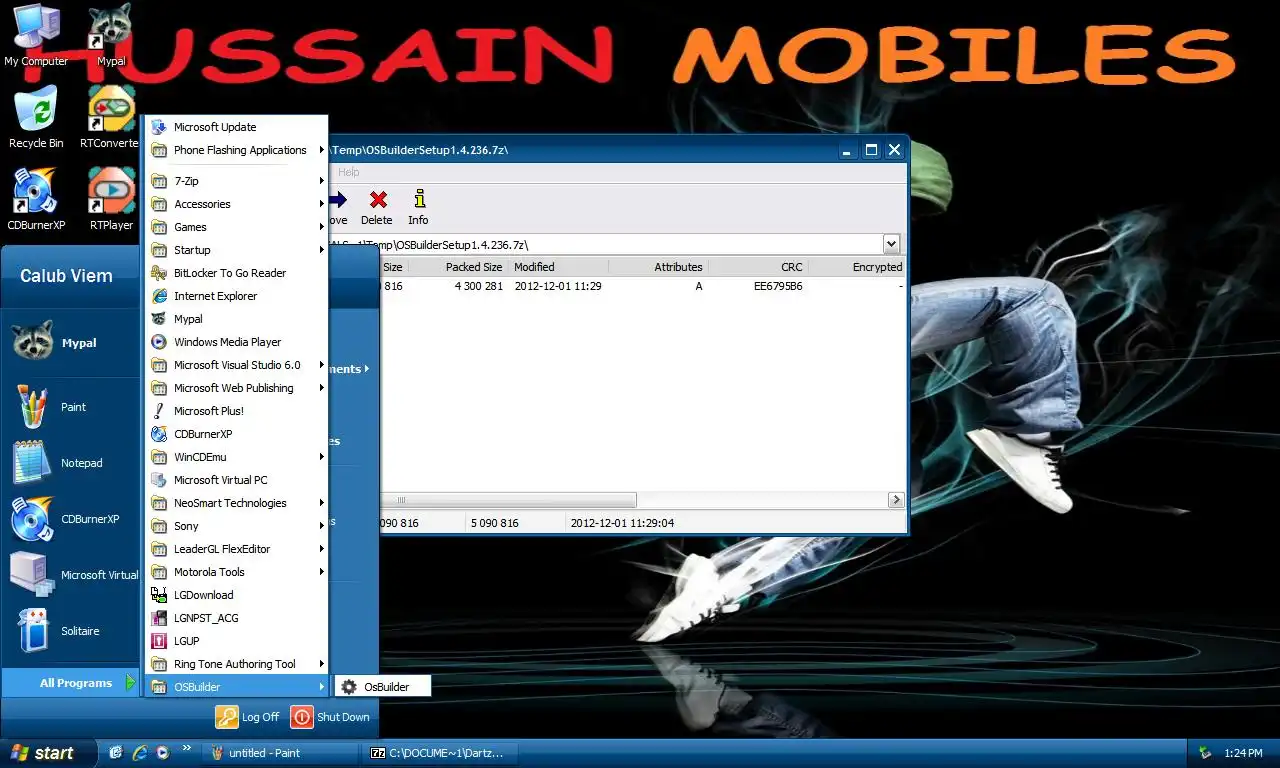This screenshot has height=768, width=1280.
Task: Open LGDownload in programs list
Action: (237, 595)
